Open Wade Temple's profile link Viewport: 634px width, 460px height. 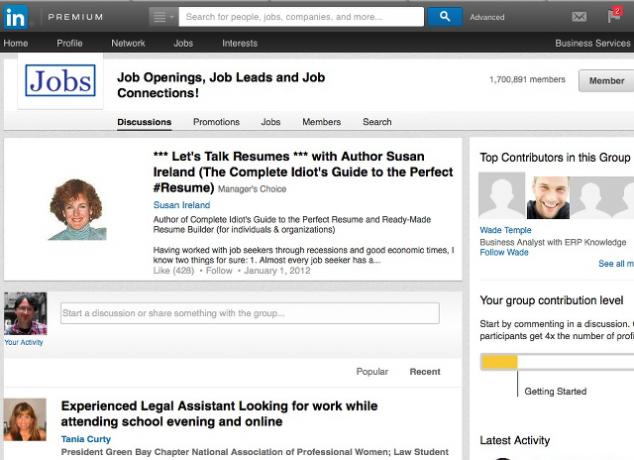click(x=505, y=230)
